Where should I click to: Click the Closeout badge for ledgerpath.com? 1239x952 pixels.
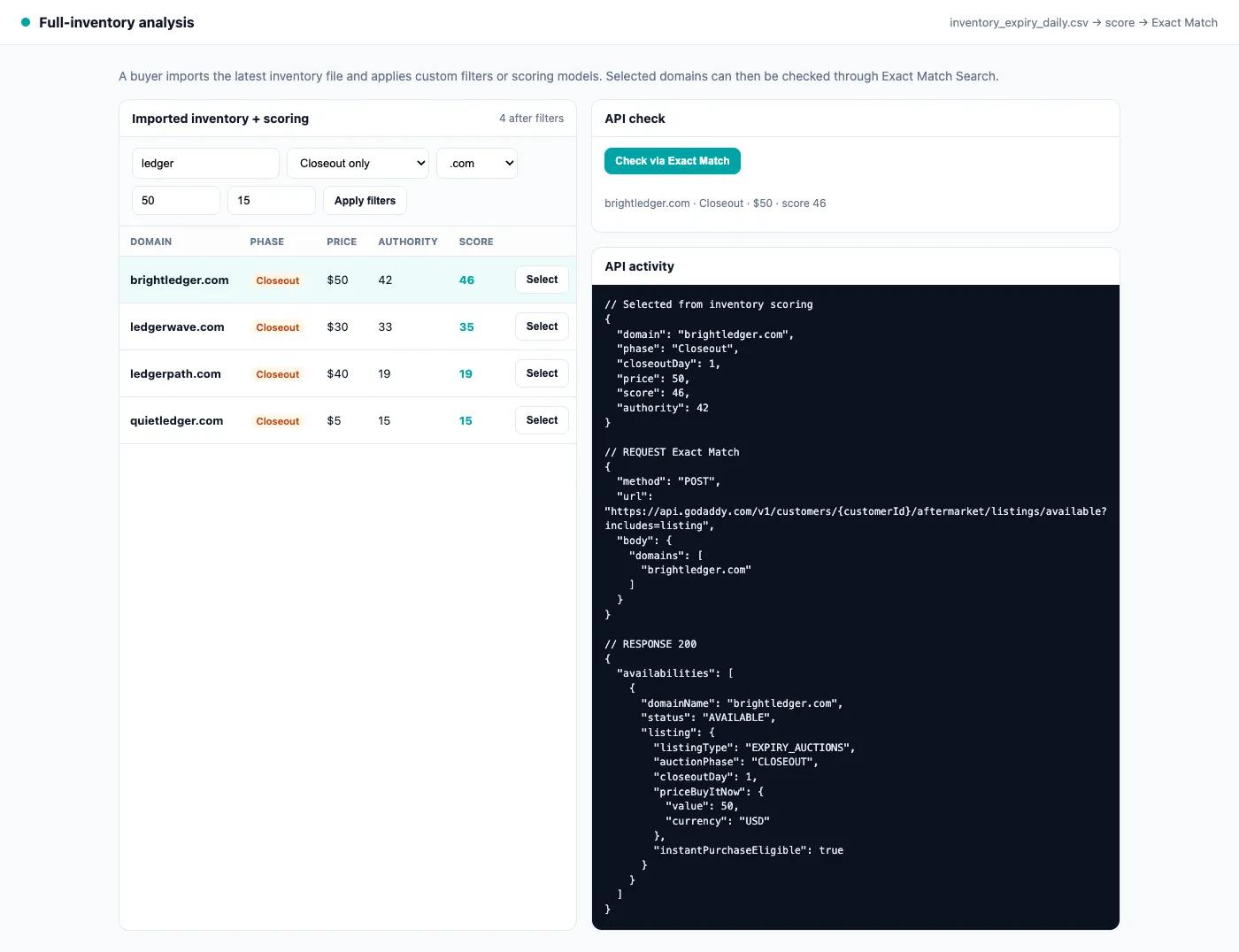[278, 374]
